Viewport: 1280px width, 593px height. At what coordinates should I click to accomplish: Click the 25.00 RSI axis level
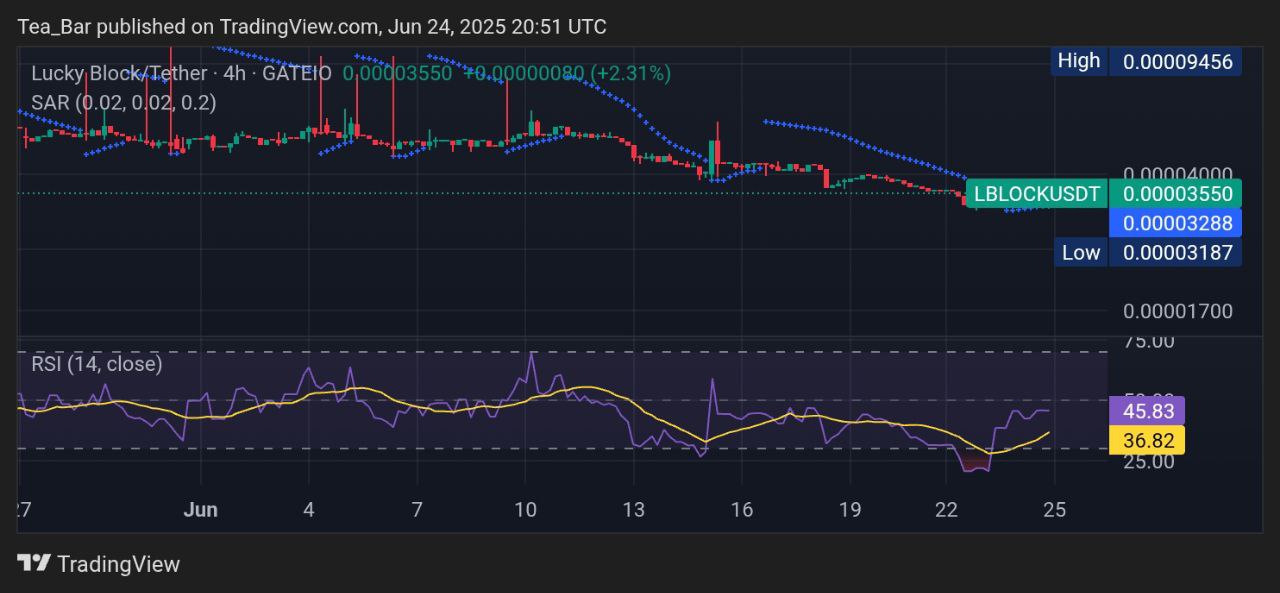point(1149,462)
